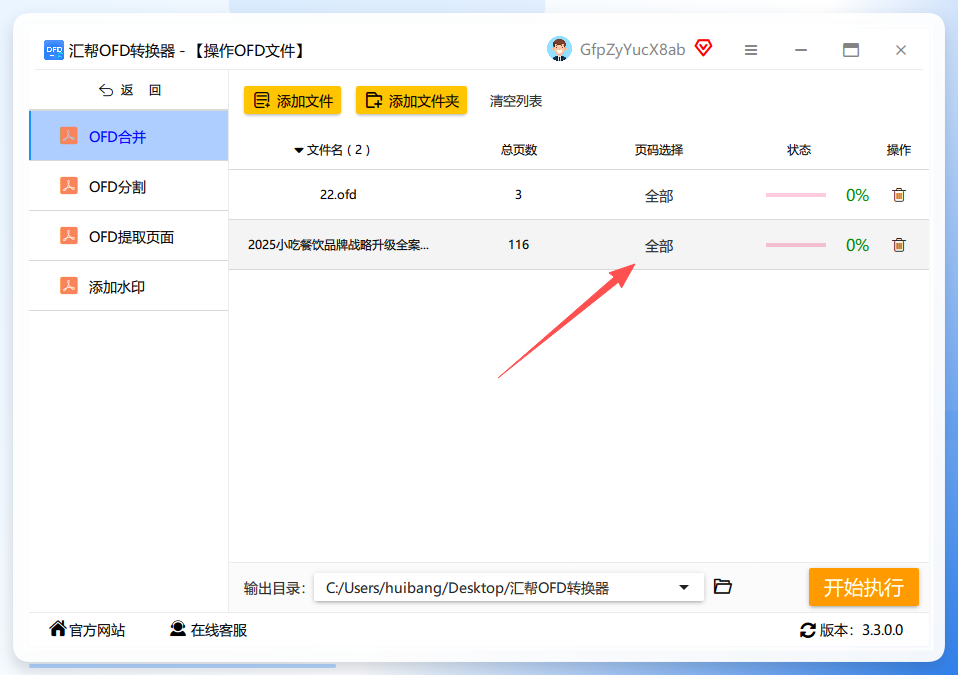Click the orange icon beside OFD分割
The height and width of the screenshot is (675, 958).
click(x=69, y=186)
